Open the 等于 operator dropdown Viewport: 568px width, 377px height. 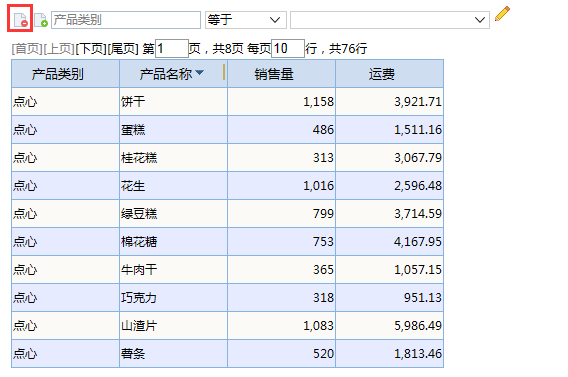tap(246, 20)
